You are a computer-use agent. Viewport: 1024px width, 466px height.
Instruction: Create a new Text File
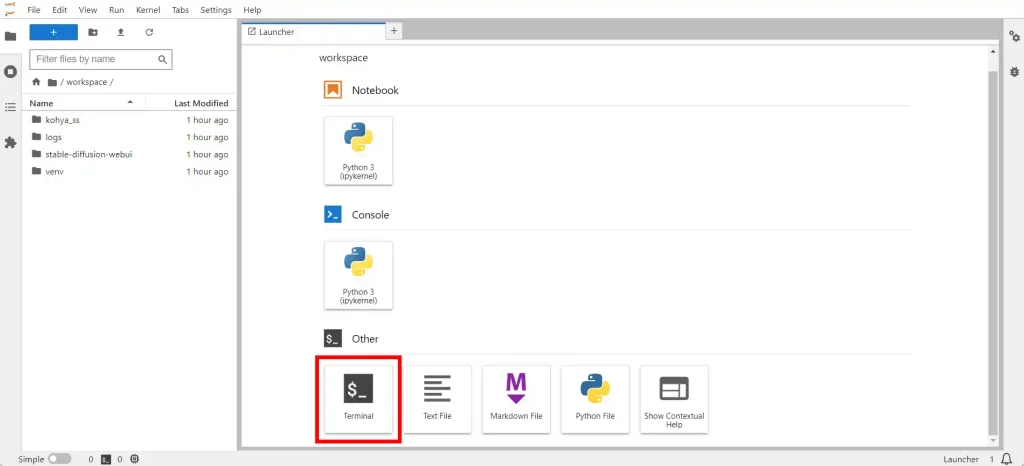(437, 398)
